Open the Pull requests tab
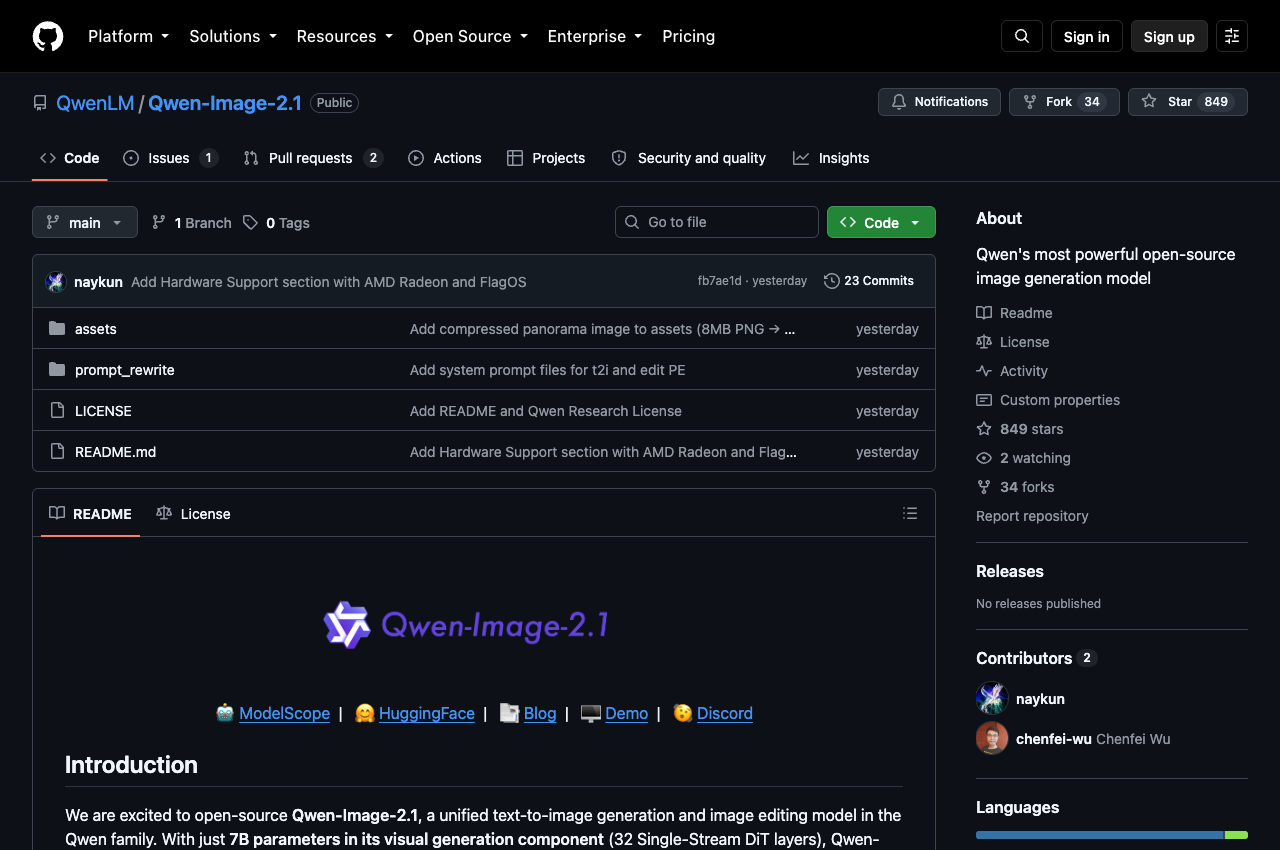This screenshot has width=1280, height=850. click(313, 158)
